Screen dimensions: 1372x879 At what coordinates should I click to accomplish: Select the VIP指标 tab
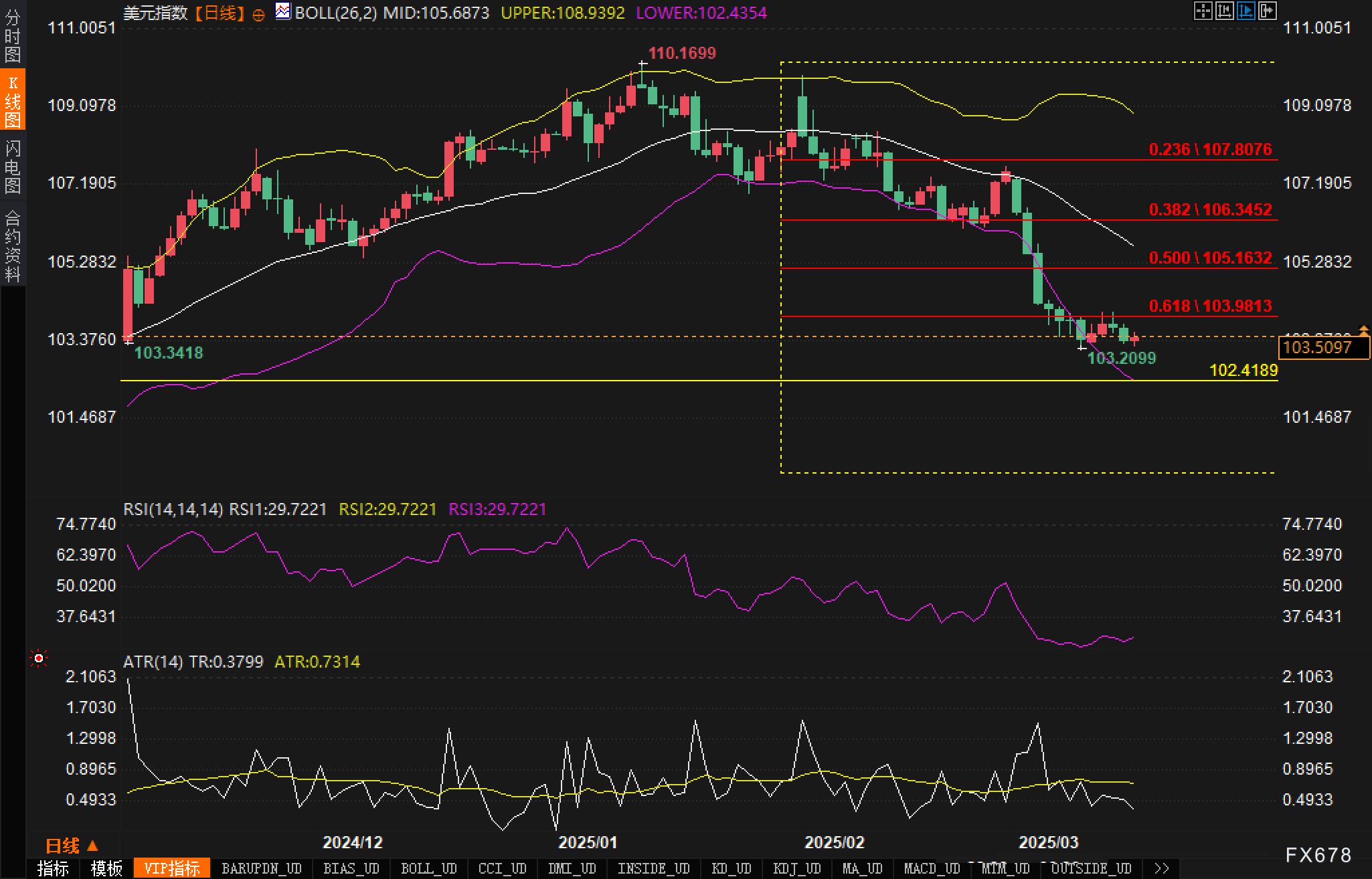(172, 868)
